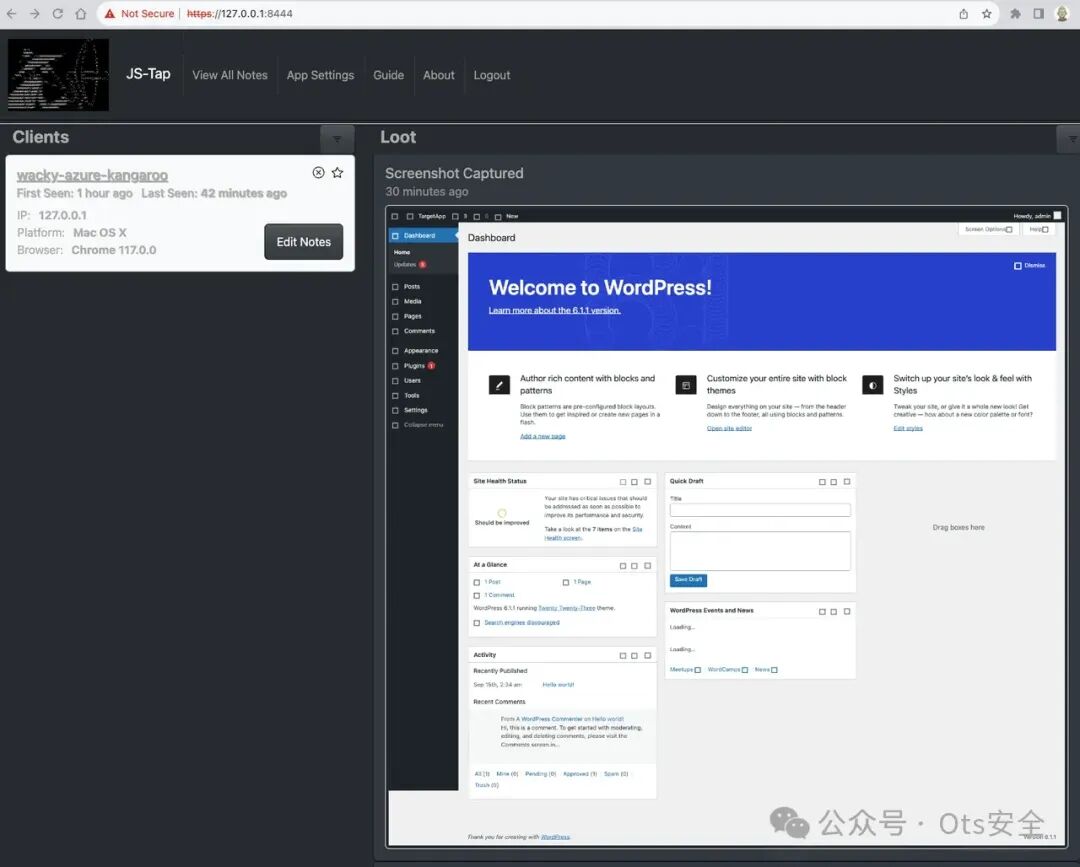Select the wacky-azure-kangaroo client link
1080x867 pixels.
[x=92, y=175]
